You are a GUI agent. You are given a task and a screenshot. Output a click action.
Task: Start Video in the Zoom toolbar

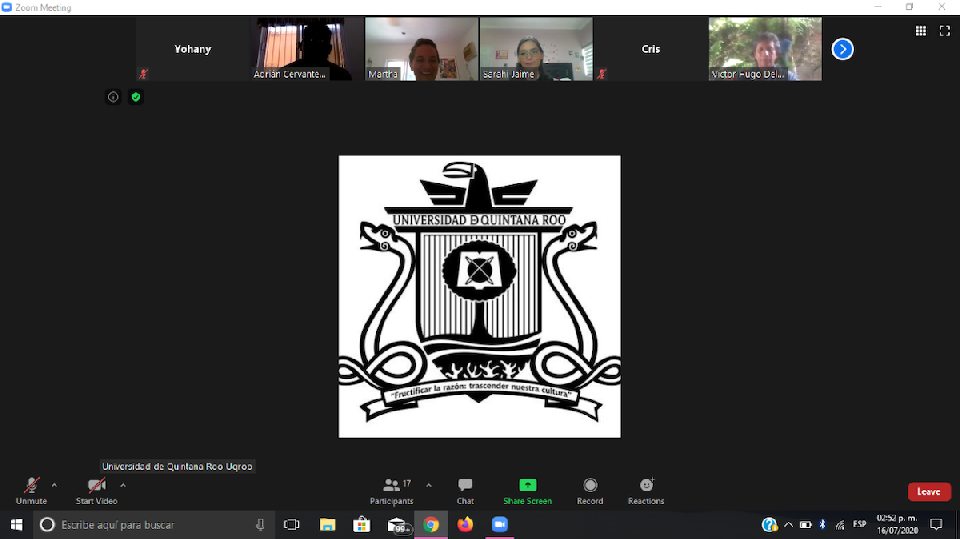point(97,491)
